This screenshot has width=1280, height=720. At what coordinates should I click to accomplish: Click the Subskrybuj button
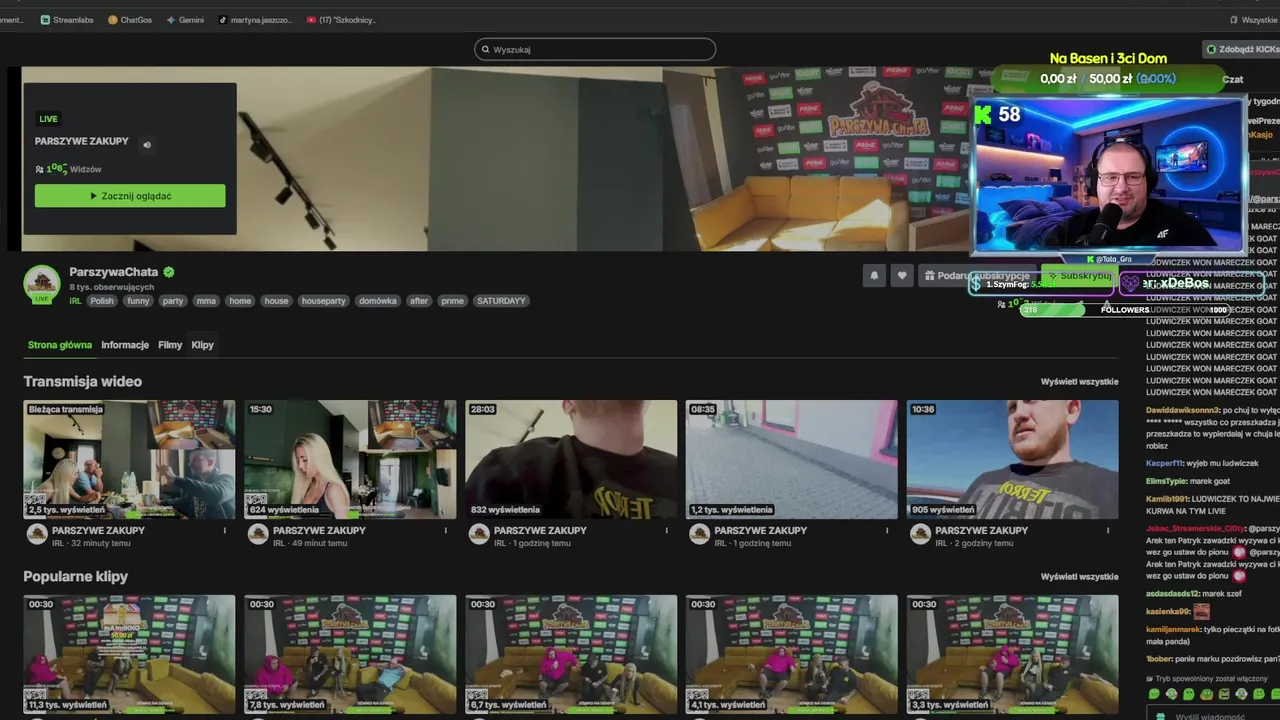point(1078,275)
